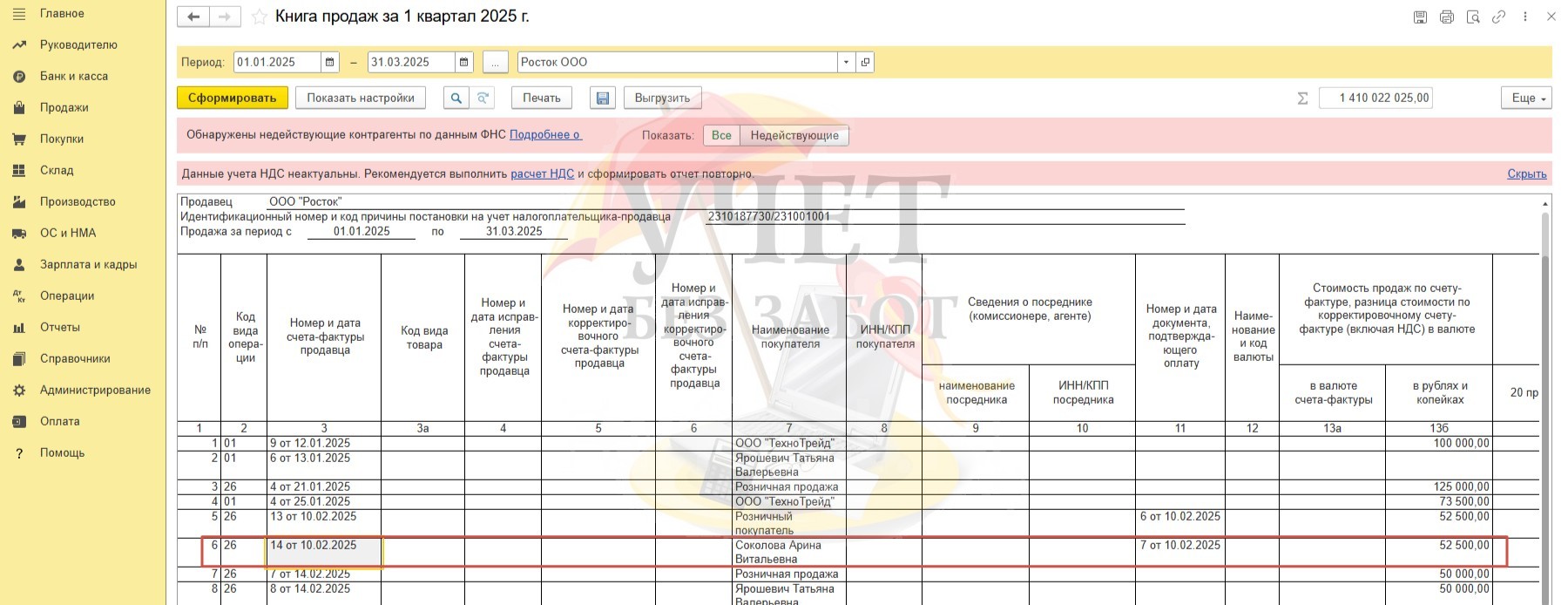
Task: Click the Руководителю chart icon
Action: [x=19, y=44]
